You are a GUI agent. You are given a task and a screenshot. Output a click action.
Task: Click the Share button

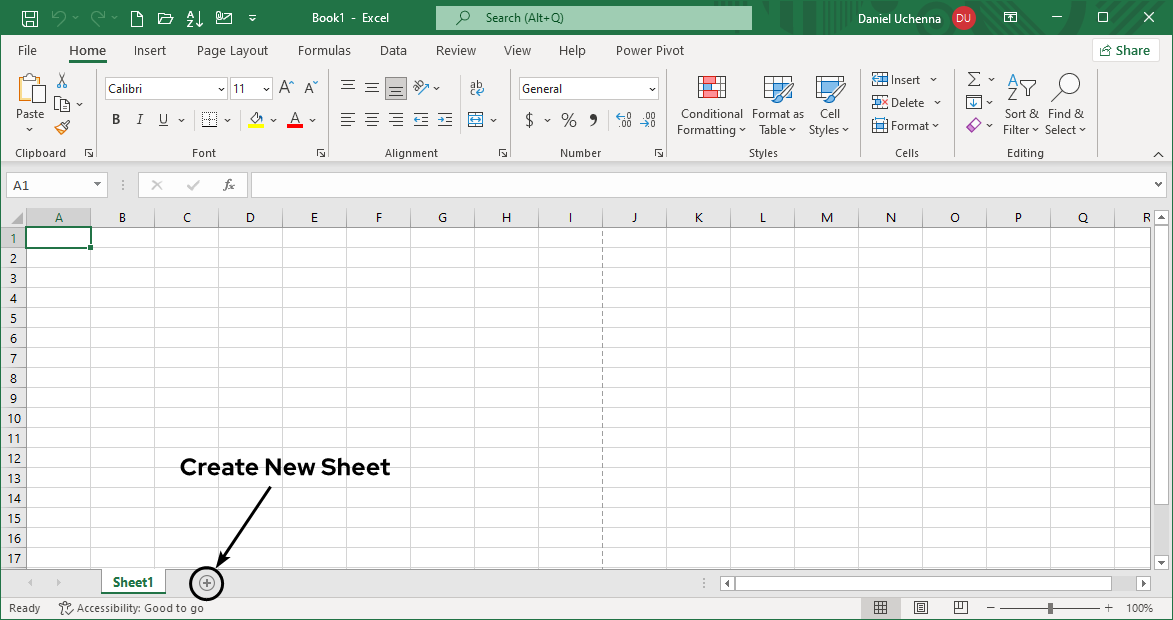(x=1125, y=49)
